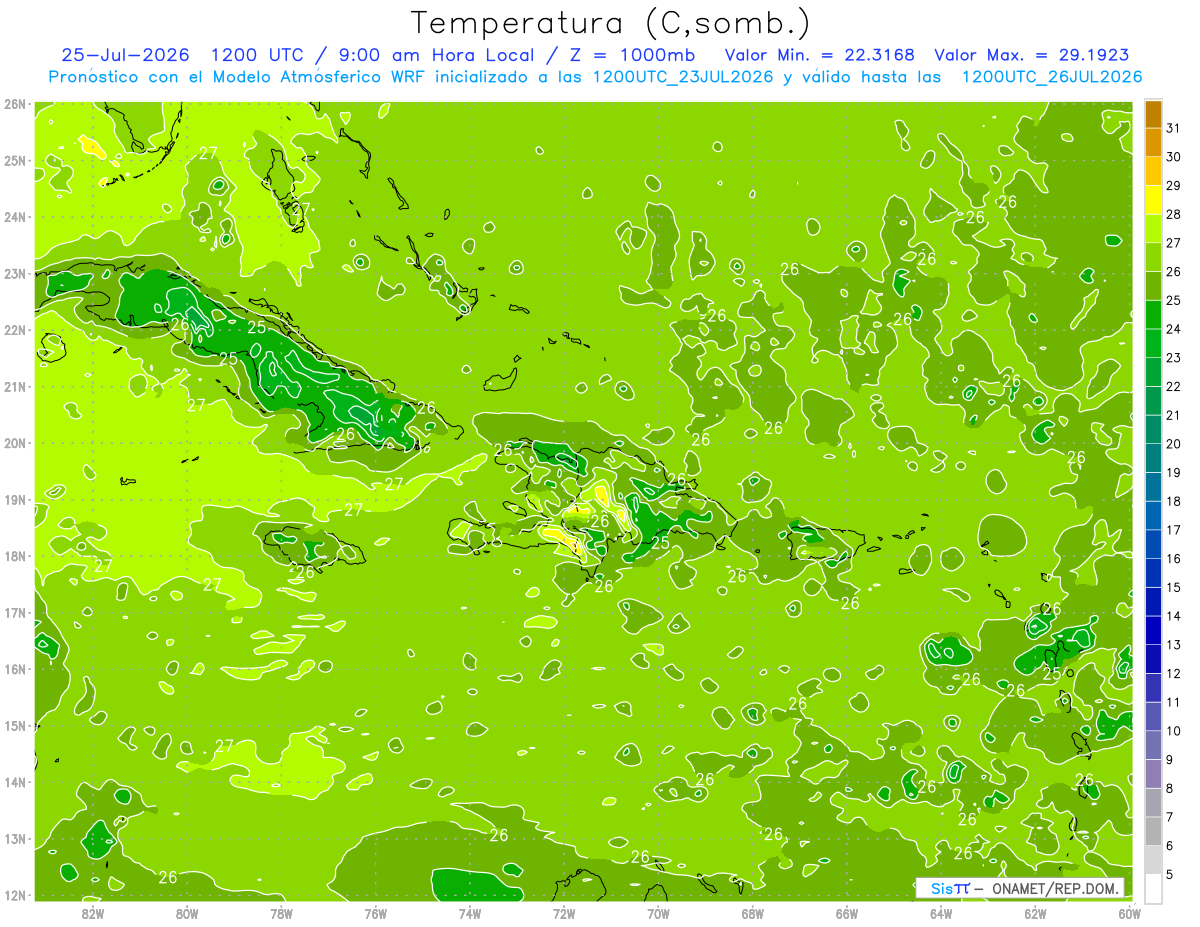This screenshot has width=1200, height=927.
Task: Click the '12N' latitude axis label
Action: tap(15, 895)
